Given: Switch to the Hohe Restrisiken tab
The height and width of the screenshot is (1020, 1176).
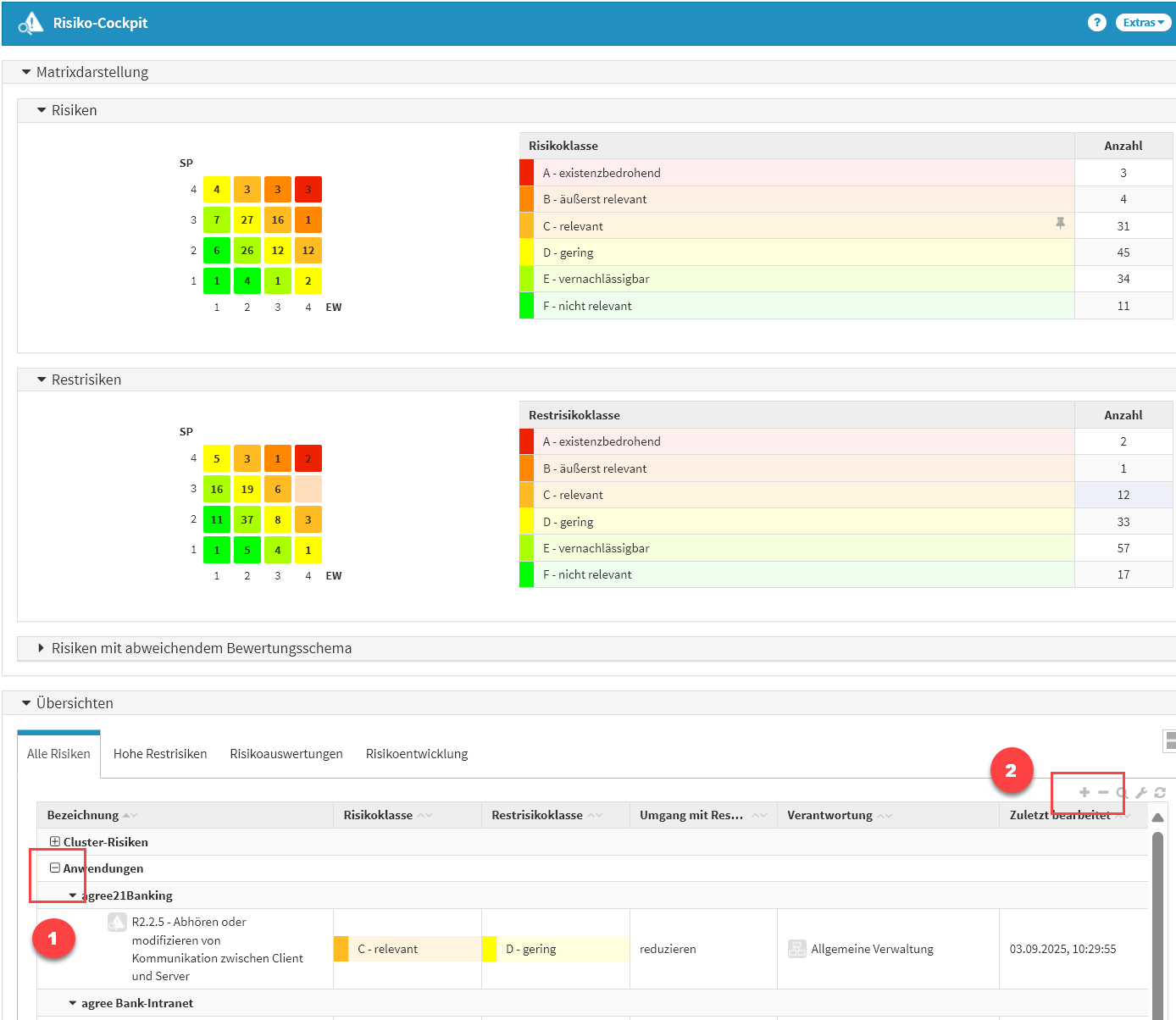Looking at the screenshot, I should point(160,754).
